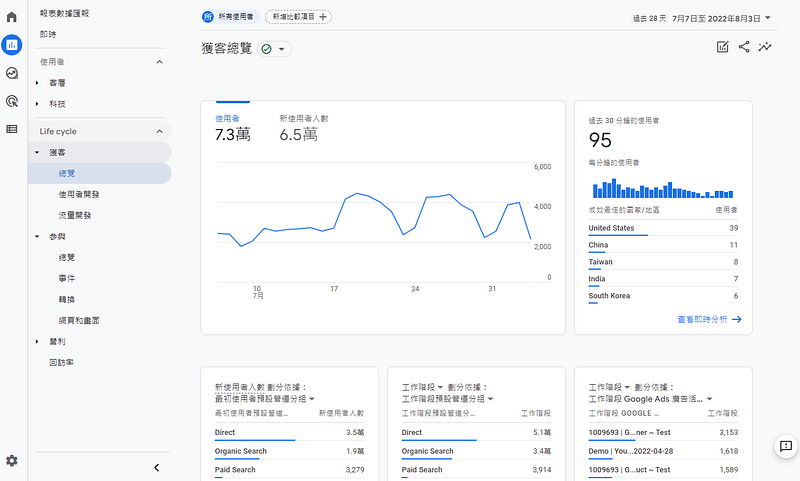The height and width of the screenshot is (481, 800).
Task: Click the campaign row showing 3,153
Action: [663, 433]
